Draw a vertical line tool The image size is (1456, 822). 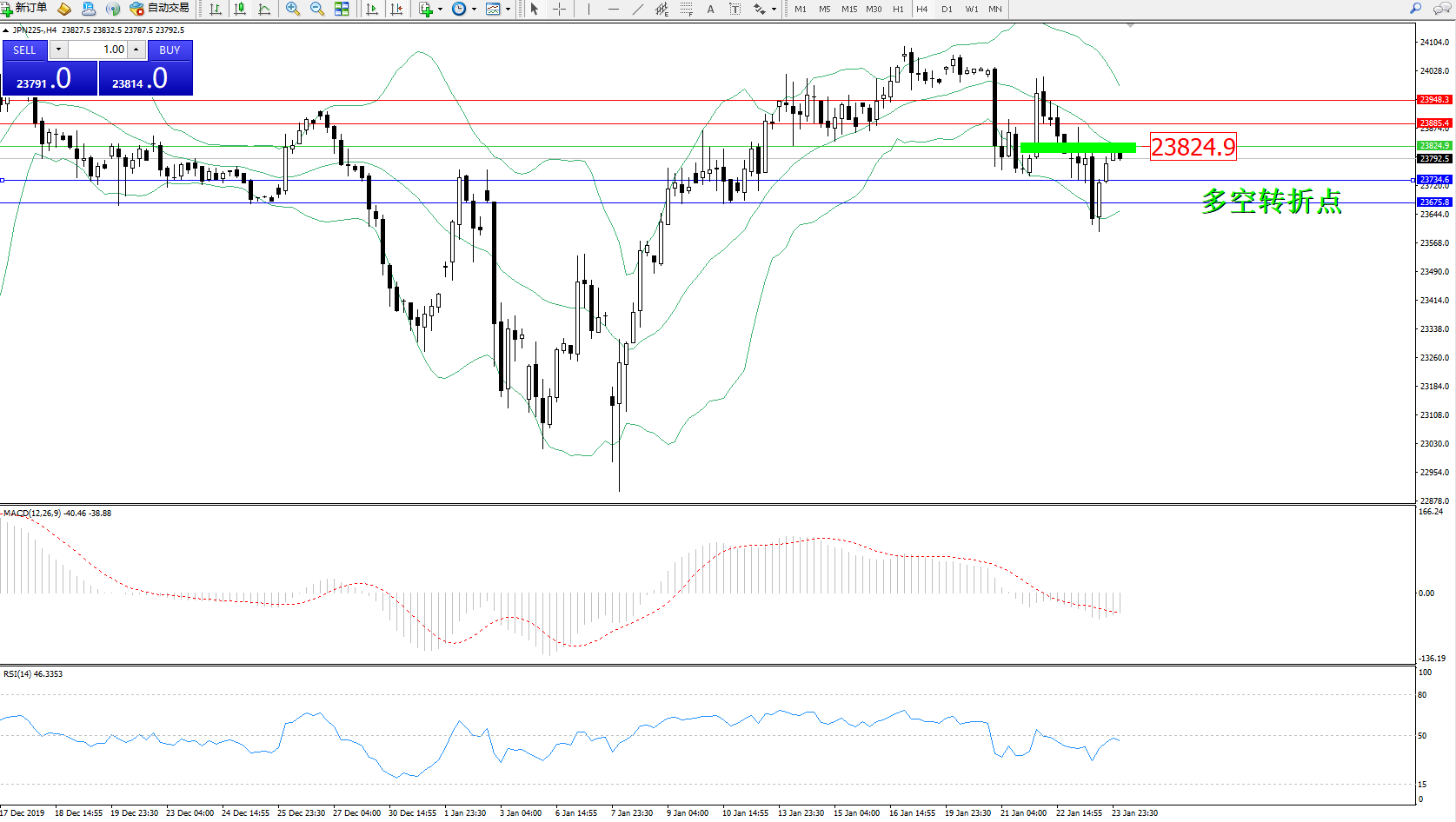[588, 9]
